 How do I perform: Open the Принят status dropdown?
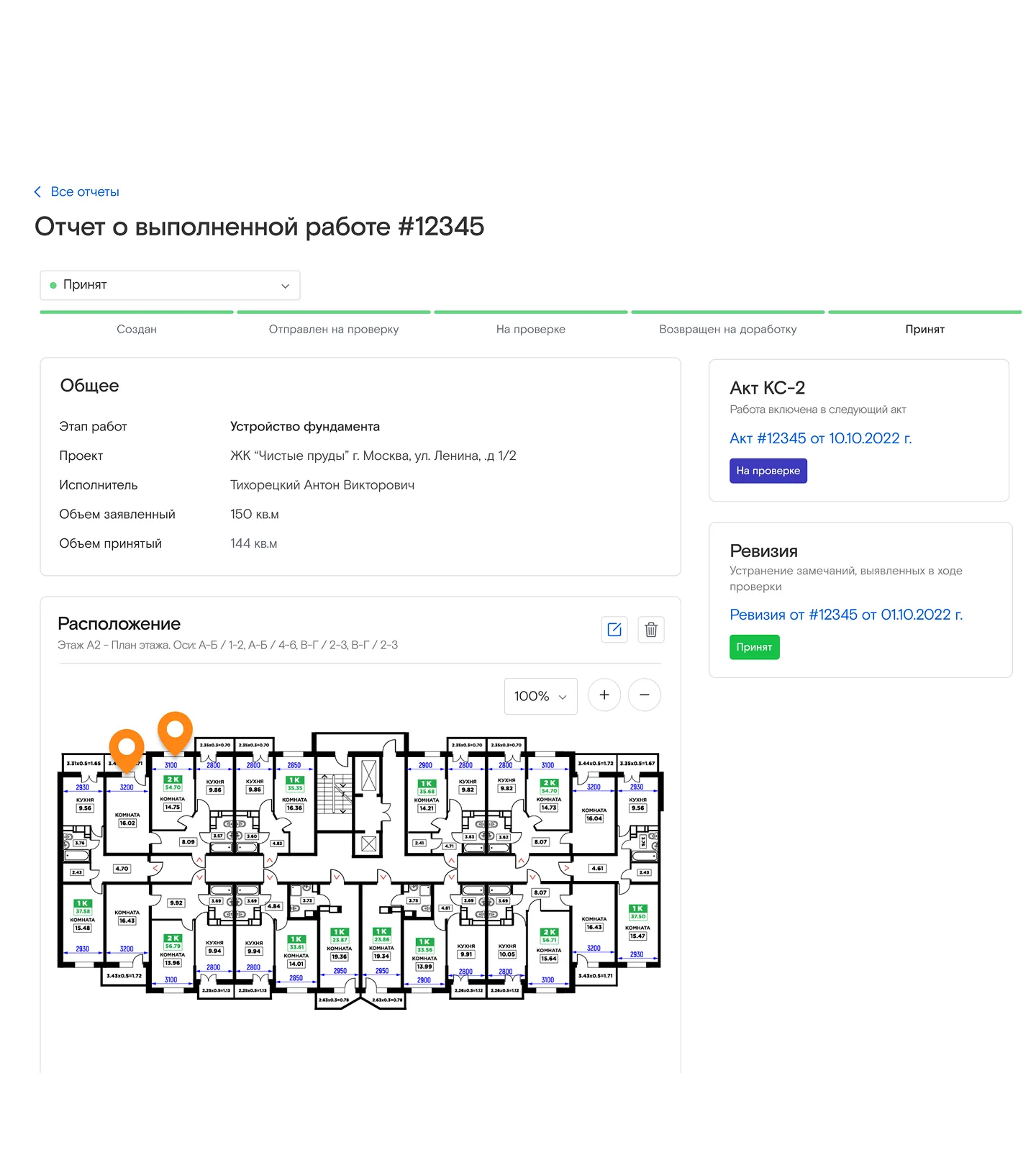pos(170,285)
